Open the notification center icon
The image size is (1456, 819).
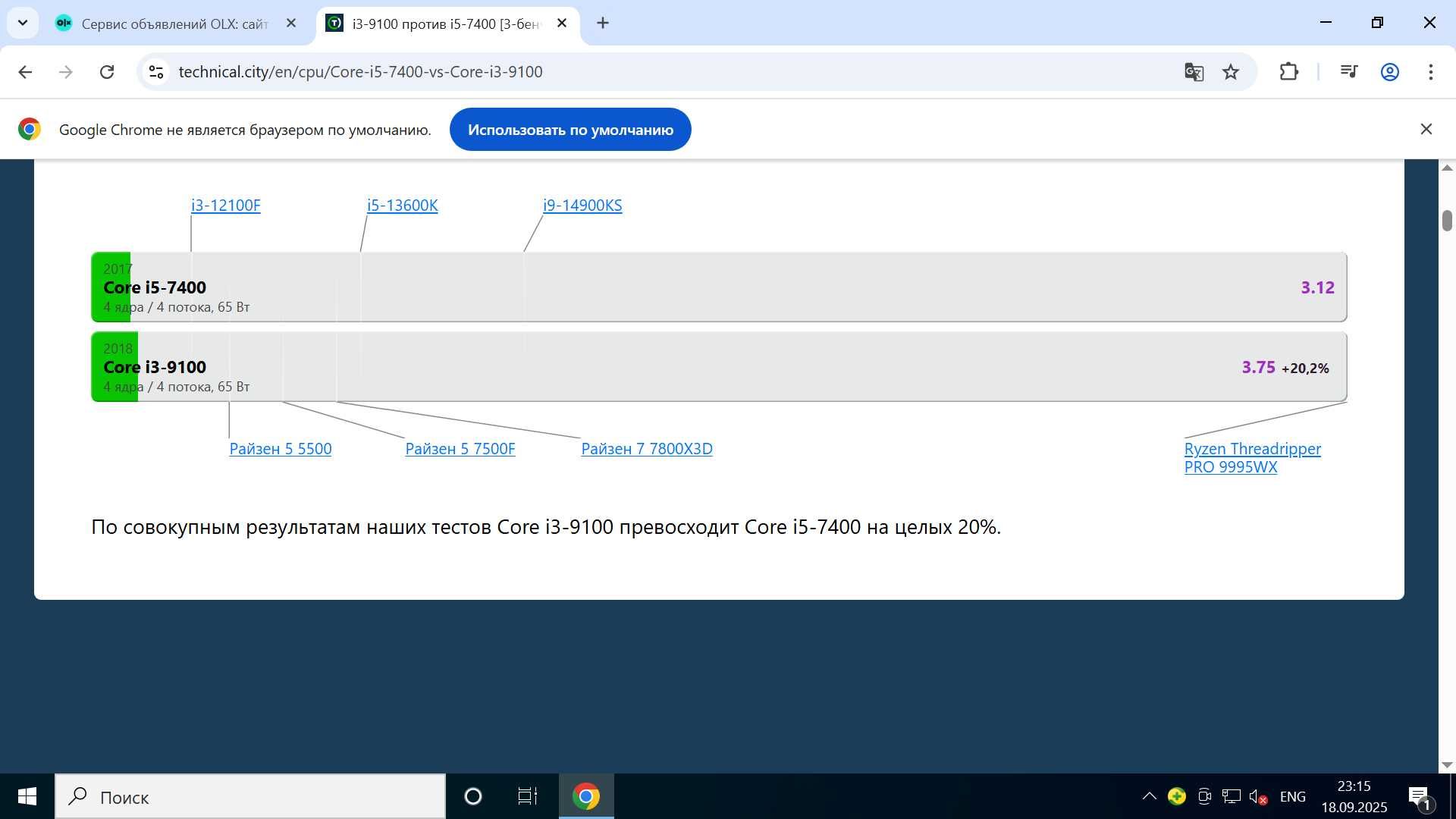(1420, 797)
